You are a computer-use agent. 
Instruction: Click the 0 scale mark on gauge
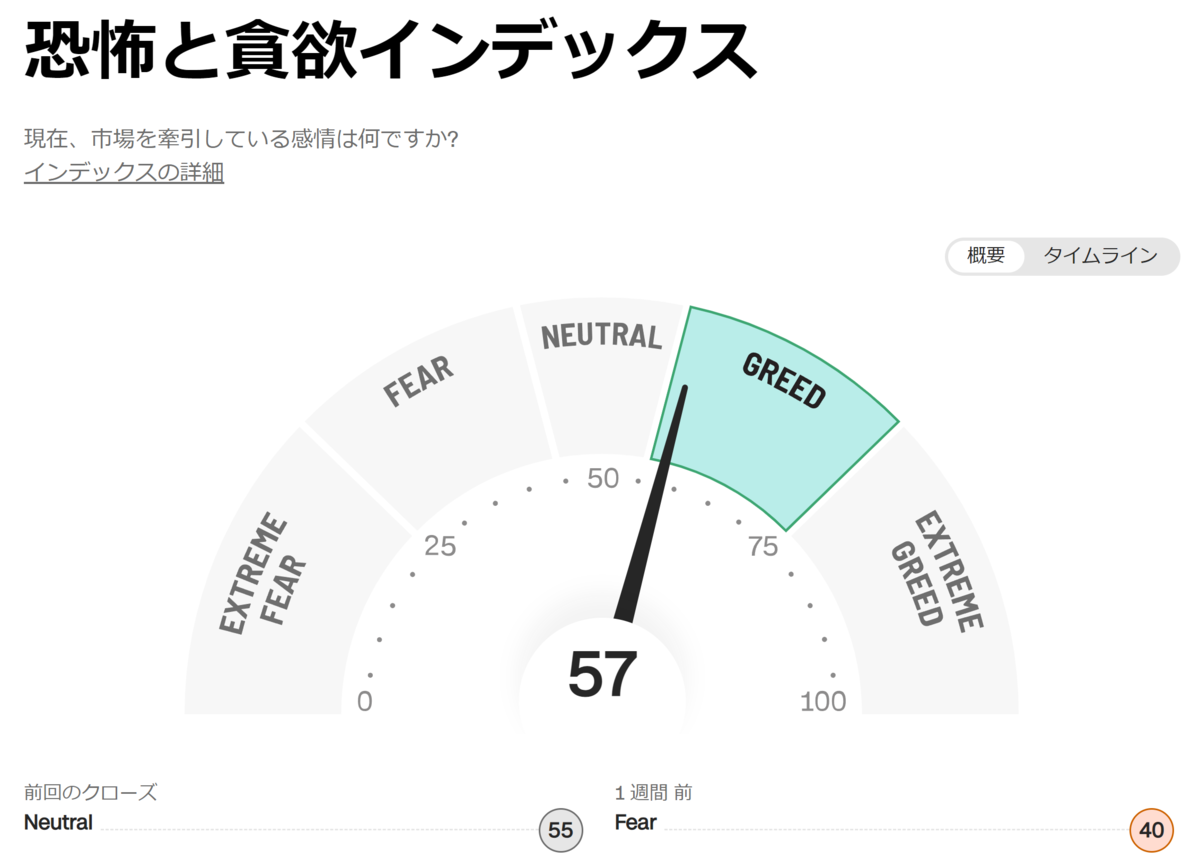pos(365,702)
